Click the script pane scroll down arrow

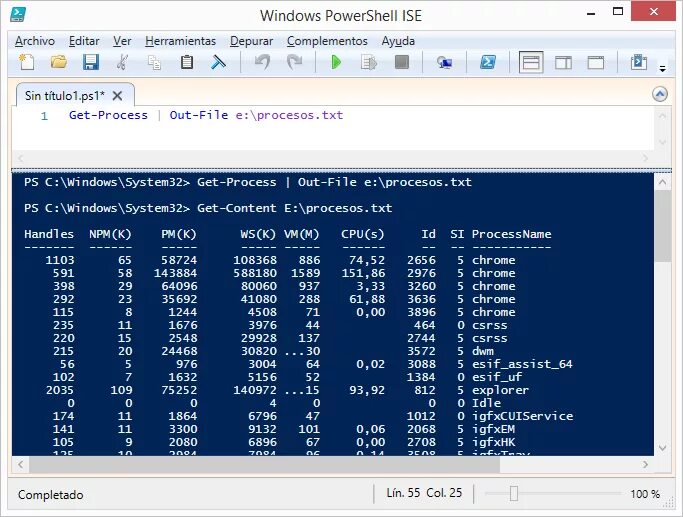pos(663,142)
